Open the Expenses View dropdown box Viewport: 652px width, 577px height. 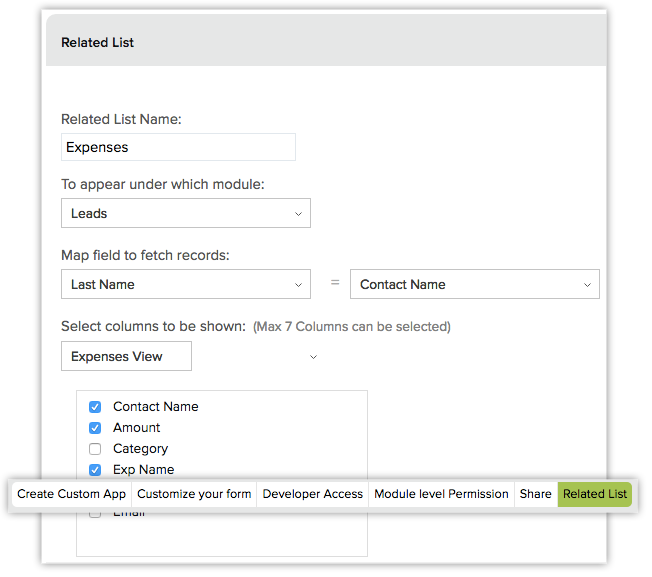pyautogui.click(x=126, y=356)
